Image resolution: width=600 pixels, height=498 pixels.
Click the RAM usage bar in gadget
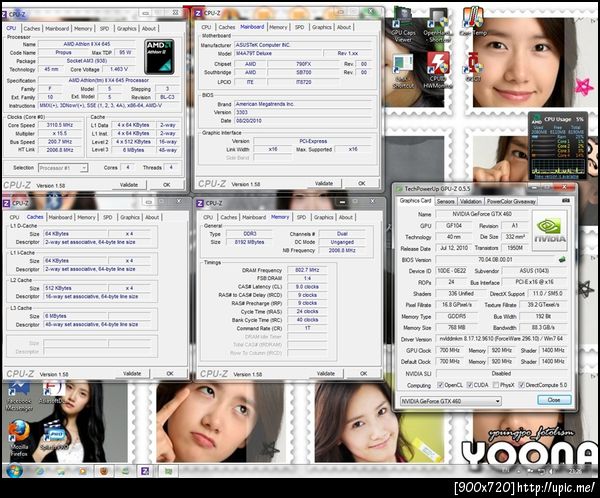(x=541, y=137)
